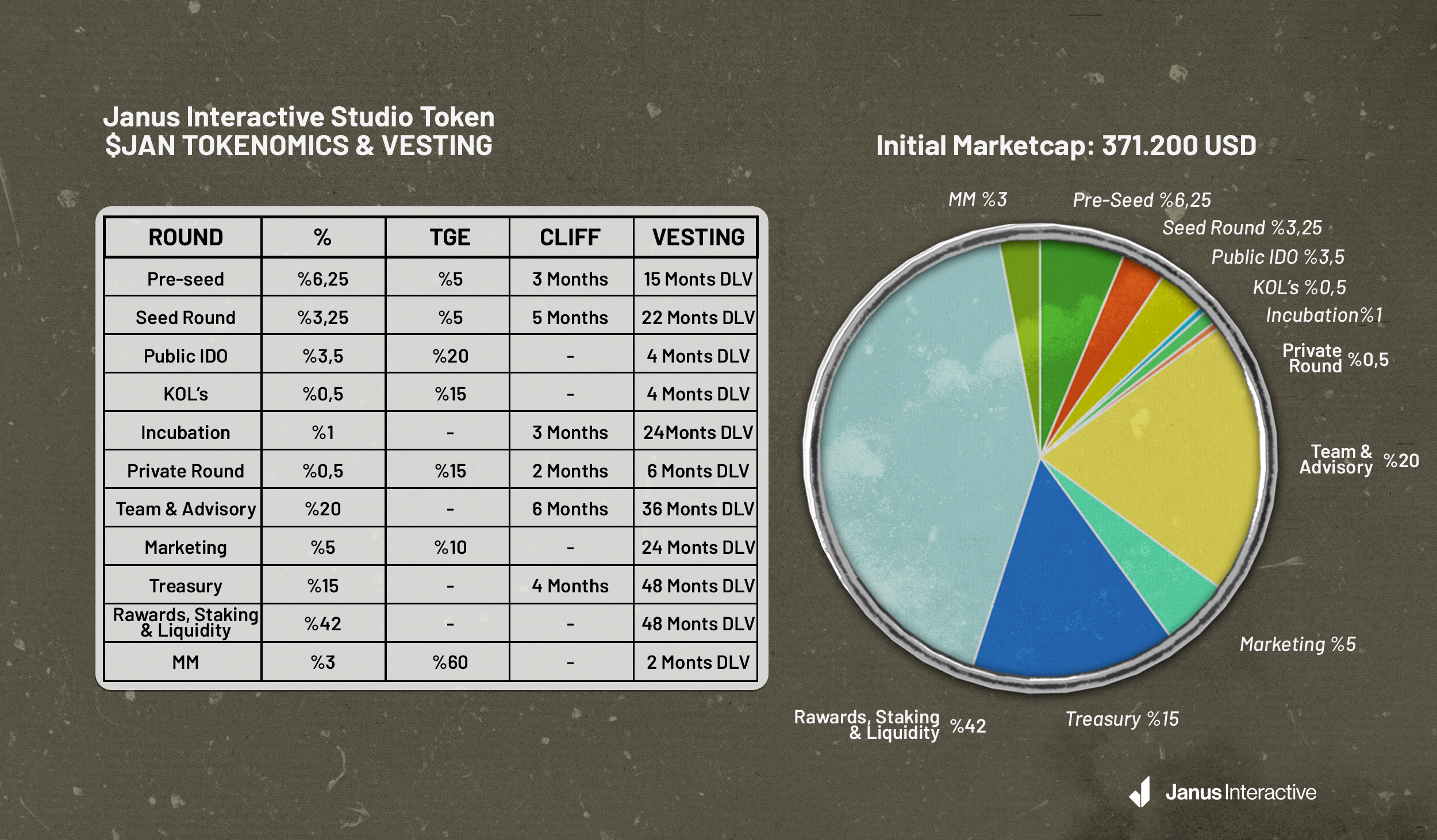Click the 'Marketing' row name cell
This screenshot has width=1437, height=840.
click(183, 546)
